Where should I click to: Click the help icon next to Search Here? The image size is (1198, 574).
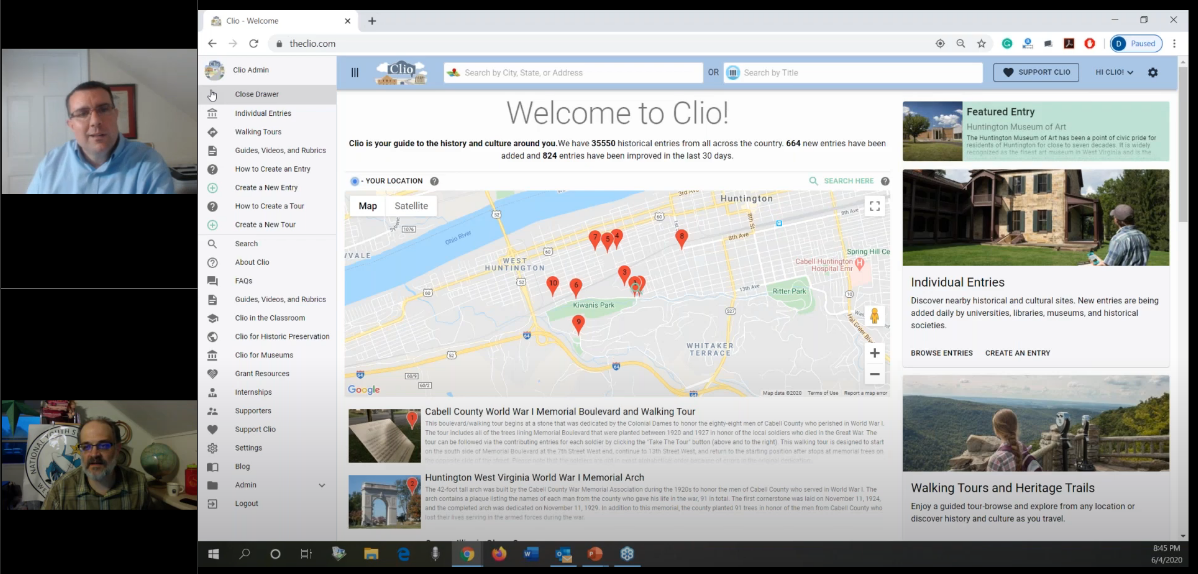tap(885, 182)
